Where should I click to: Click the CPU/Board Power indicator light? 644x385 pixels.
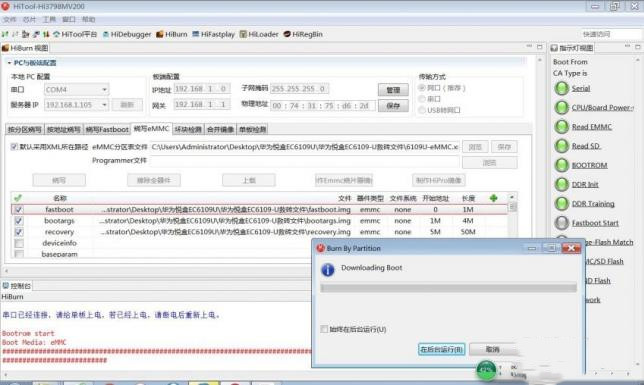(561, 108)
